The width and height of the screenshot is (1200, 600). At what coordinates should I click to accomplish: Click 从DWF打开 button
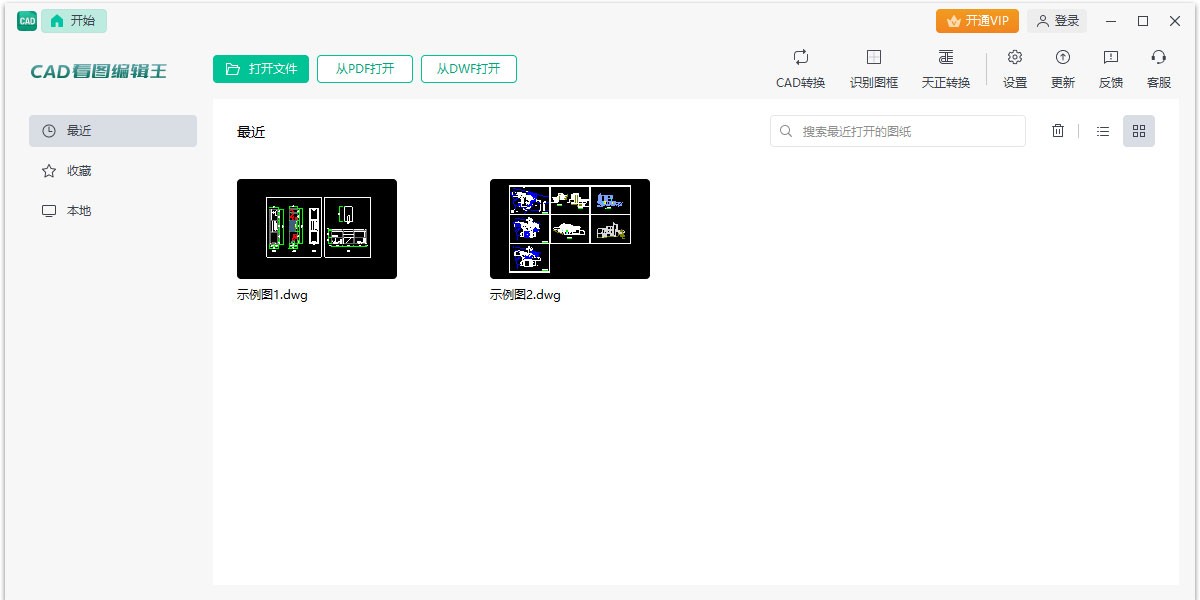(x=469, y=69)
